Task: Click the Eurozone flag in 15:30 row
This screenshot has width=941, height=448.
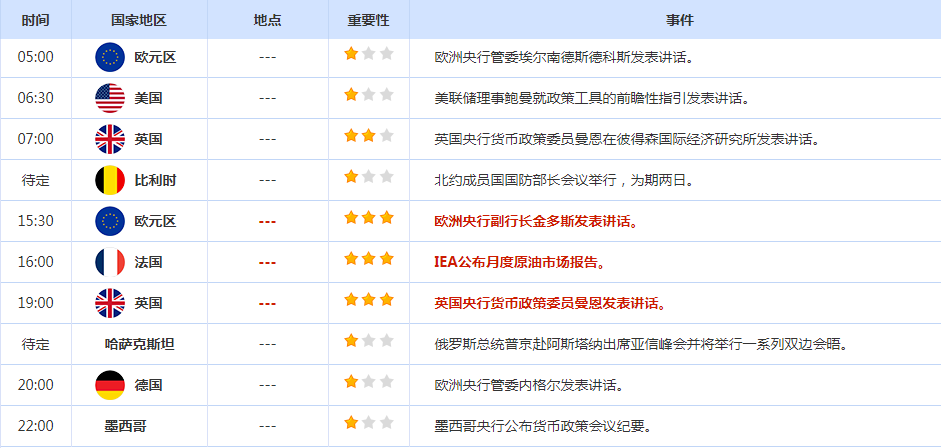Action: point(109,221)
